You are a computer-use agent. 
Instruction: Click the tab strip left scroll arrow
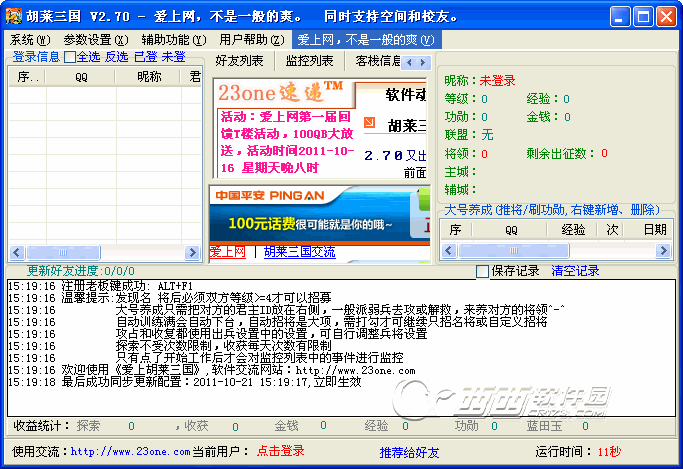pyautogui.click(x=409, y=62)
